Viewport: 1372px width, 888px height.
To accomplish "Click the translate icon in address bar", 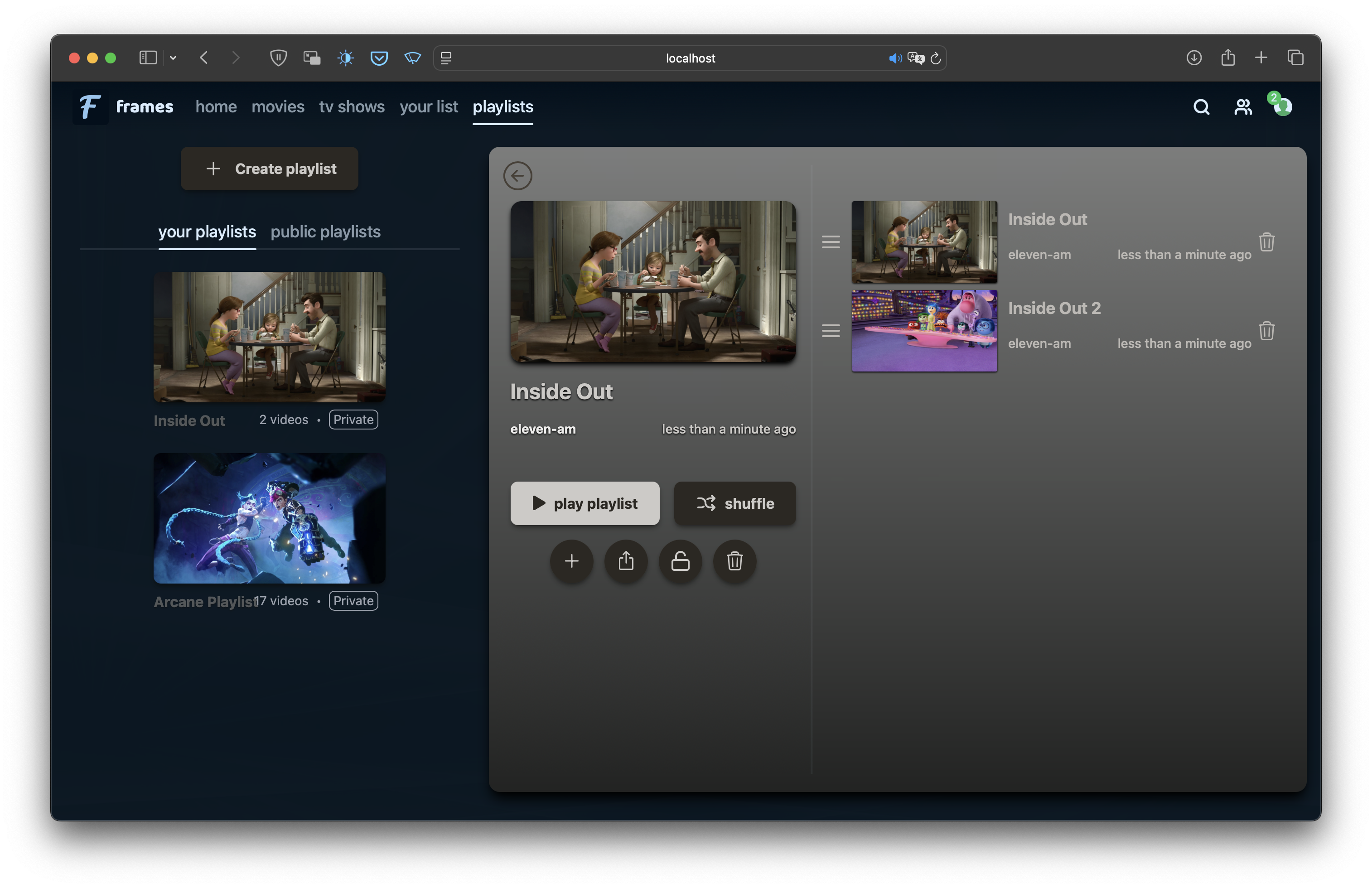I will [x=915, y=58].
